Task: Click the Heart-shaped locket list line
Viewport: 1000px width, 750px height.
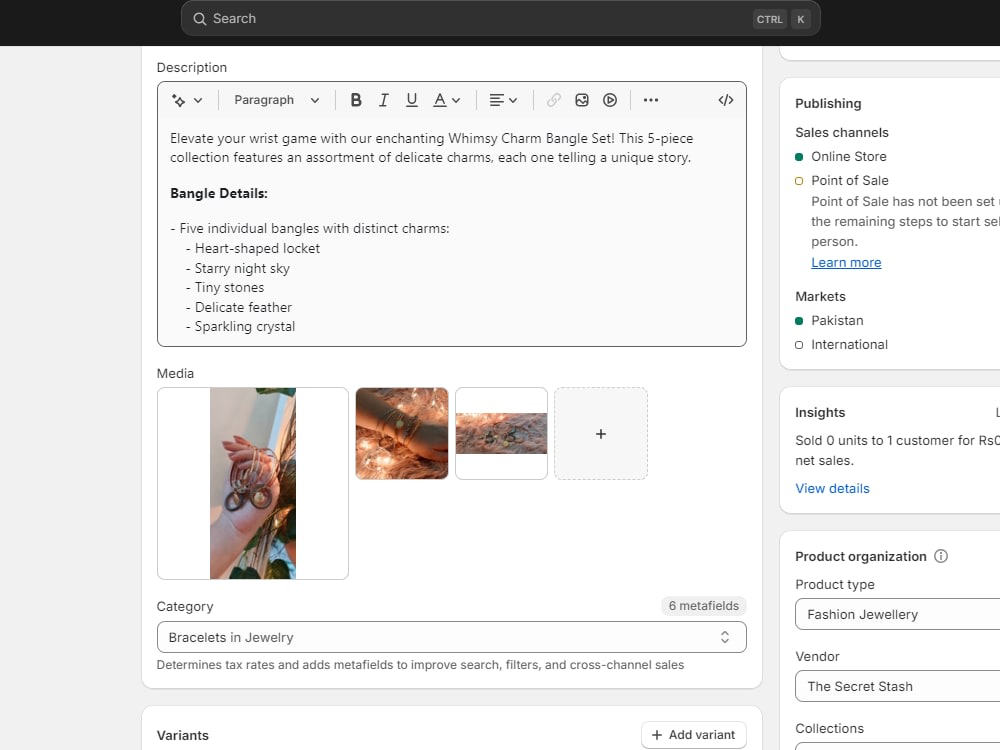Action: point(253,249)
